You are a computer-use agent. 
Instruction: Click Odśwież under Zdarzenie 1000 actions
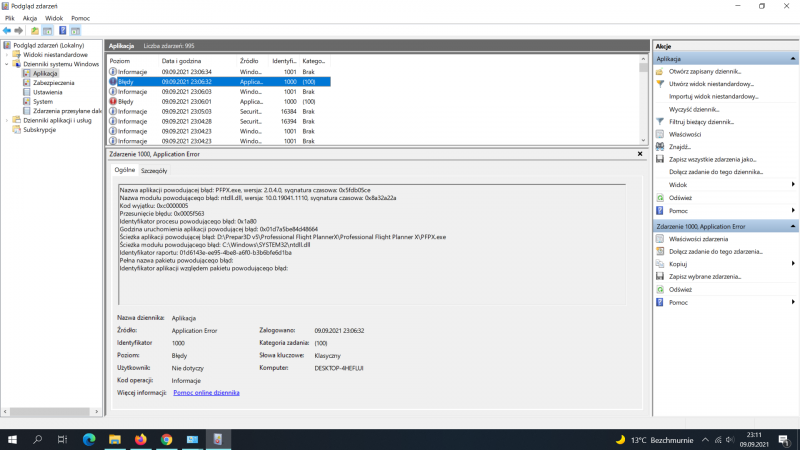coord(680,289)
